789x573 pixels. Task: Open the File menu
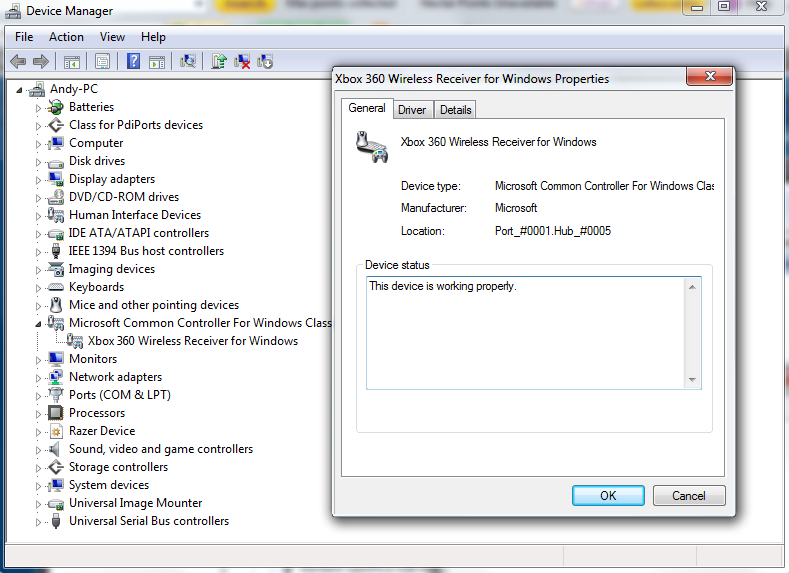(24, 37)
